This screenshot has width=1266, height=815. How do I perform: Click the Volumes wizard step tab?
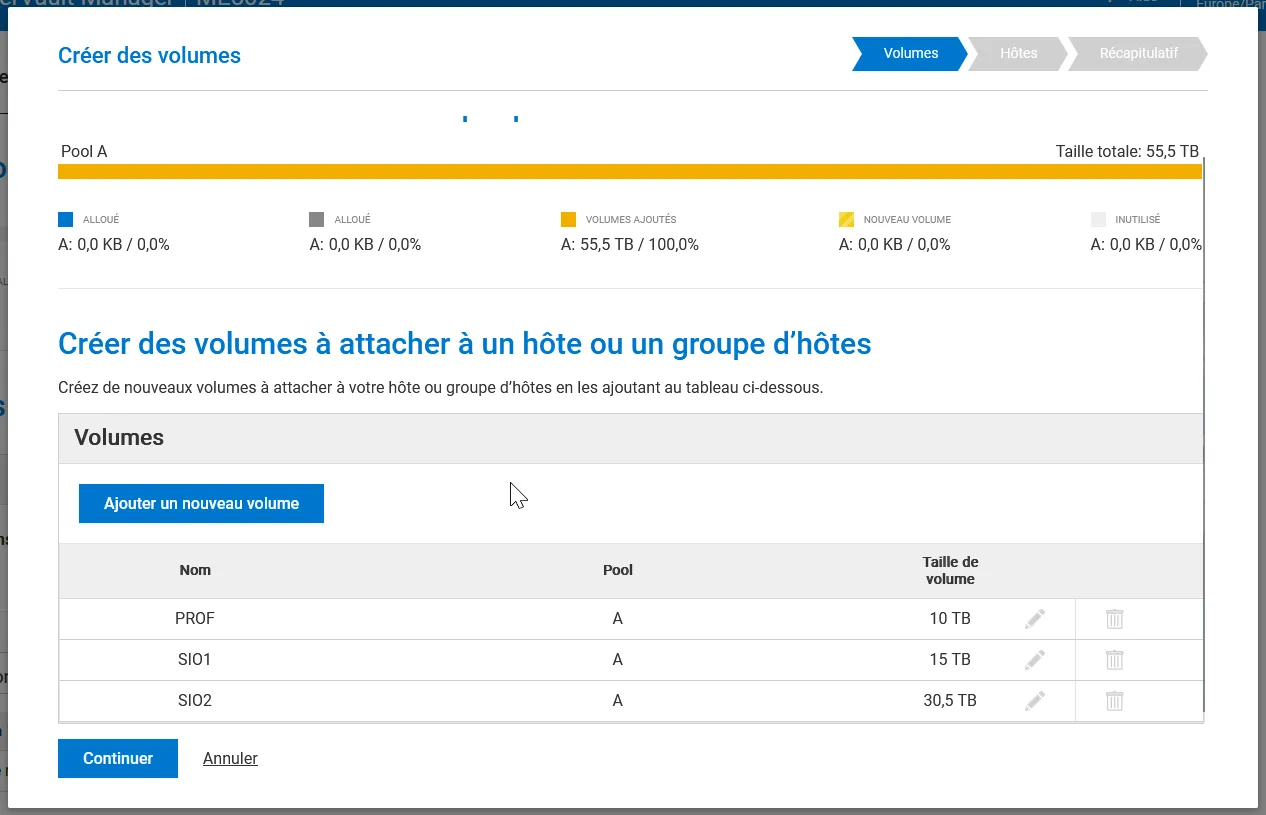(x=910, y=54)
